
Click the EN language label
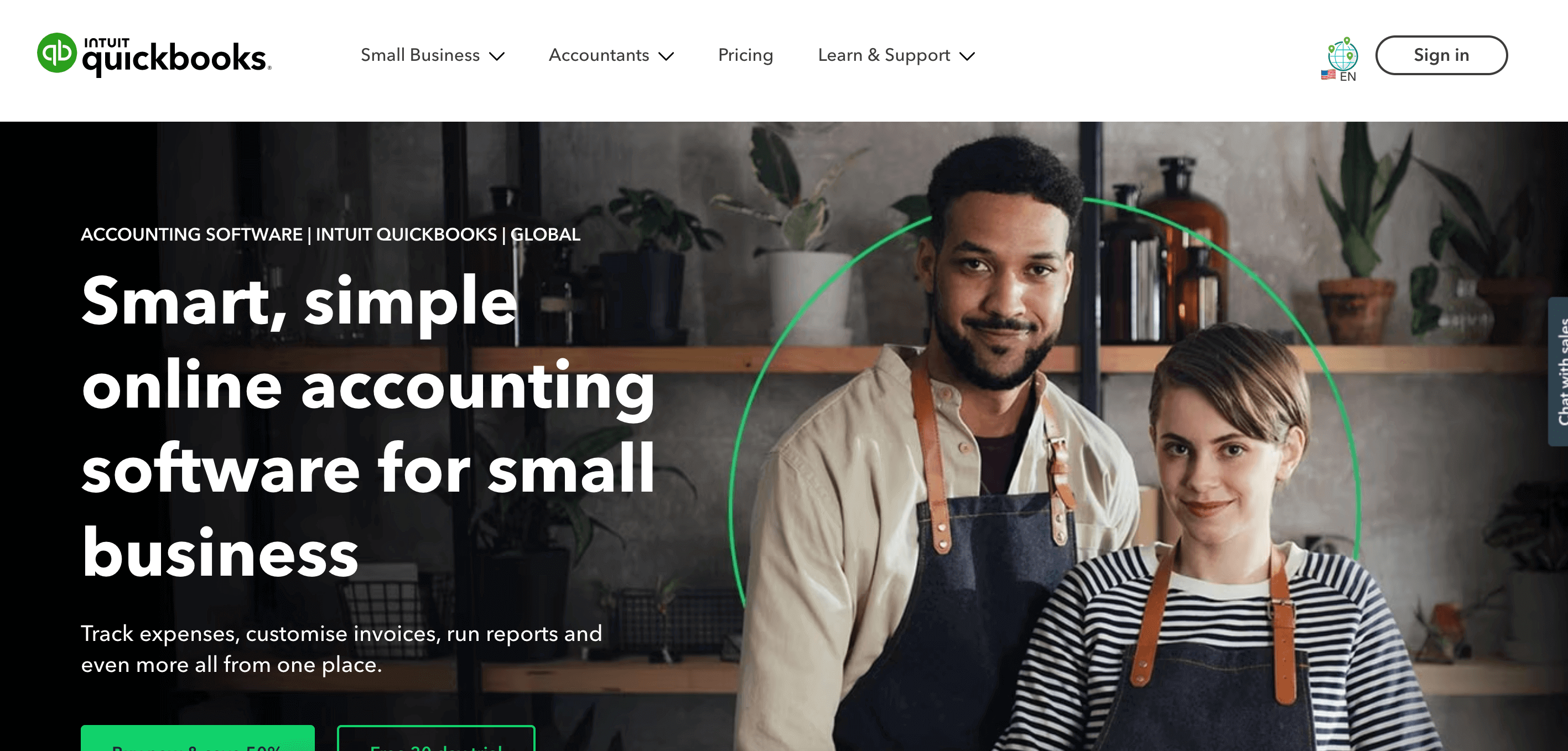tap(1348, 77)
